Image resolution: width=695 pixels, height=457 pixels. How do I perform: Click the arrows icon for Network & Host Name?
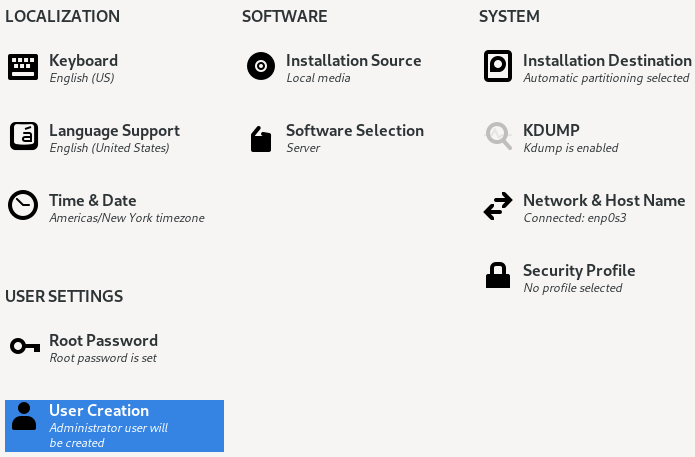[x=497, y=206]
